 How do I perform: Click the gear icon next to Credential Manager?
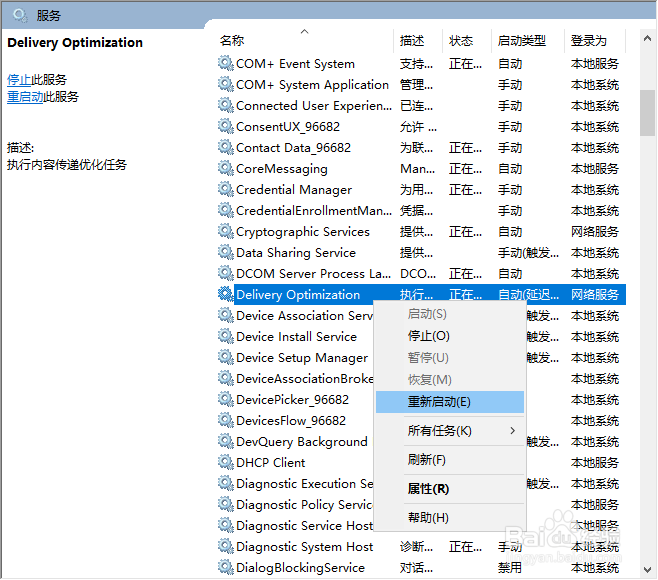(226, 190)
